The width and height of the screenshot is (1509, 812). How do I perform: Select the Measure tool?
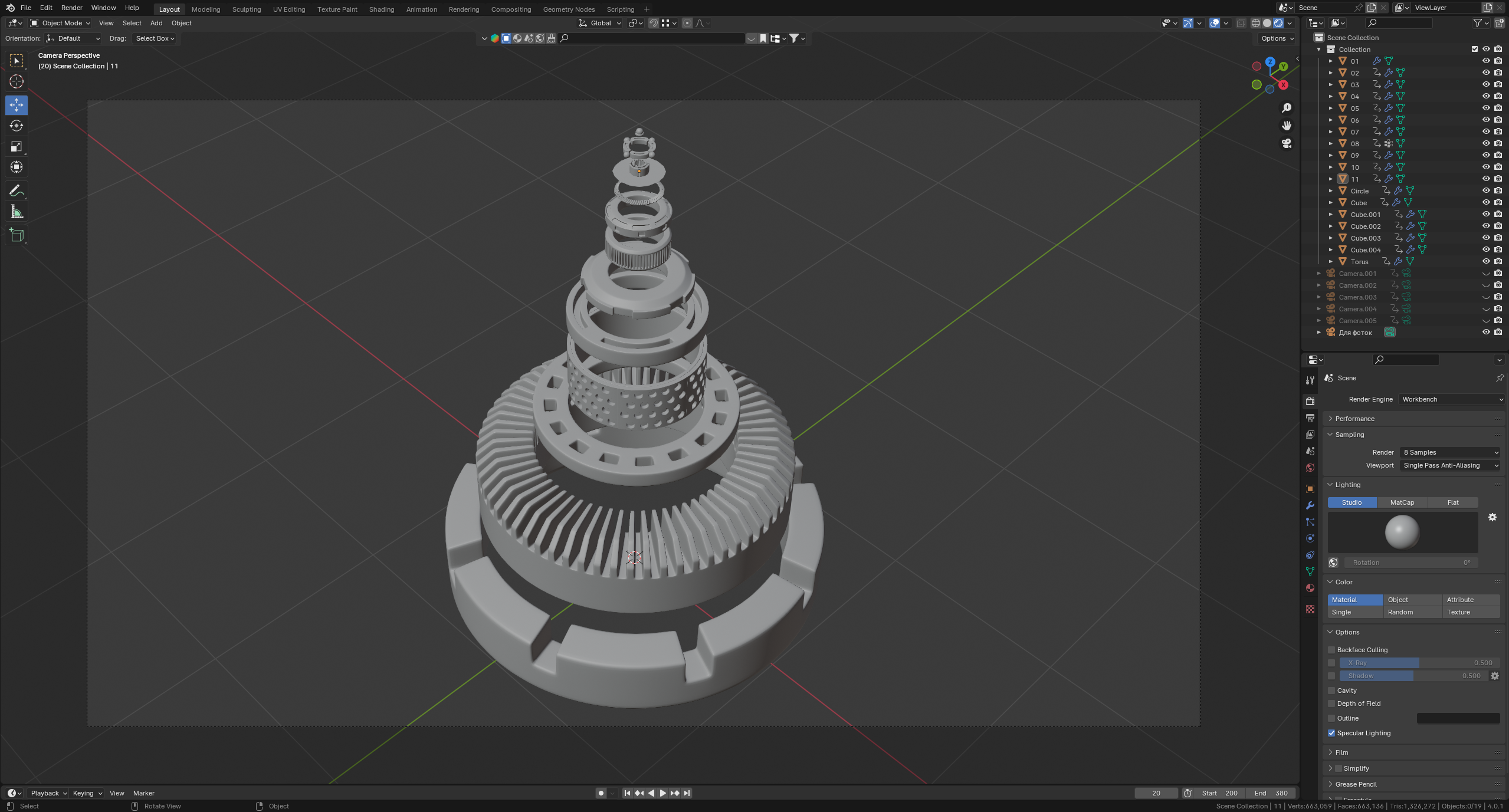point(17,212)
